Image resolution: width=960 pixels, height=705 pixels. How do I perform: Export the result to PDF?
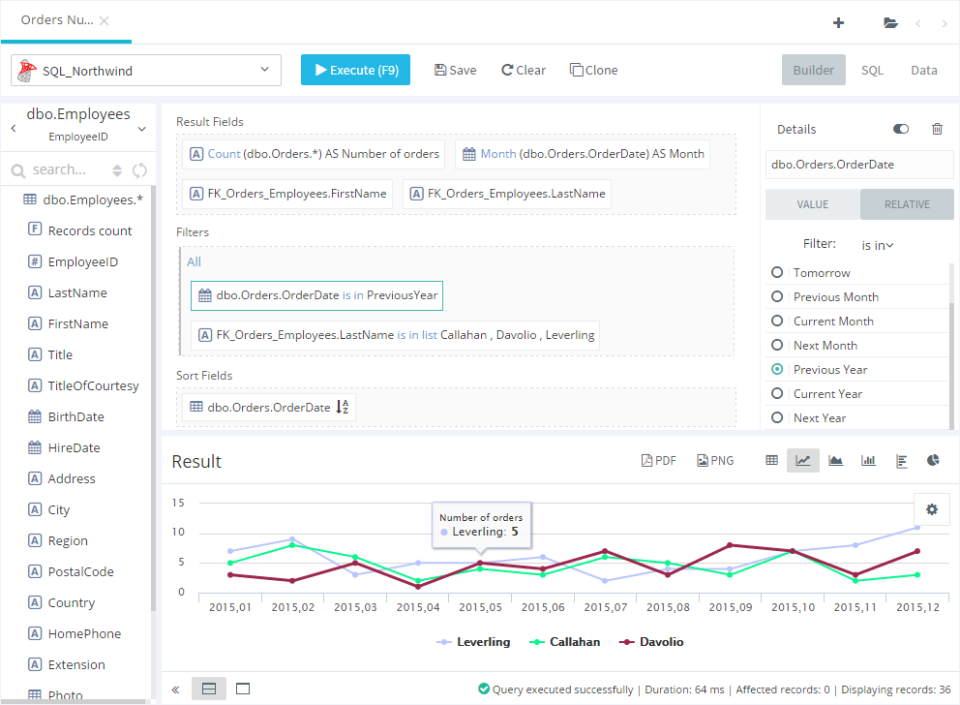[658, 460]
